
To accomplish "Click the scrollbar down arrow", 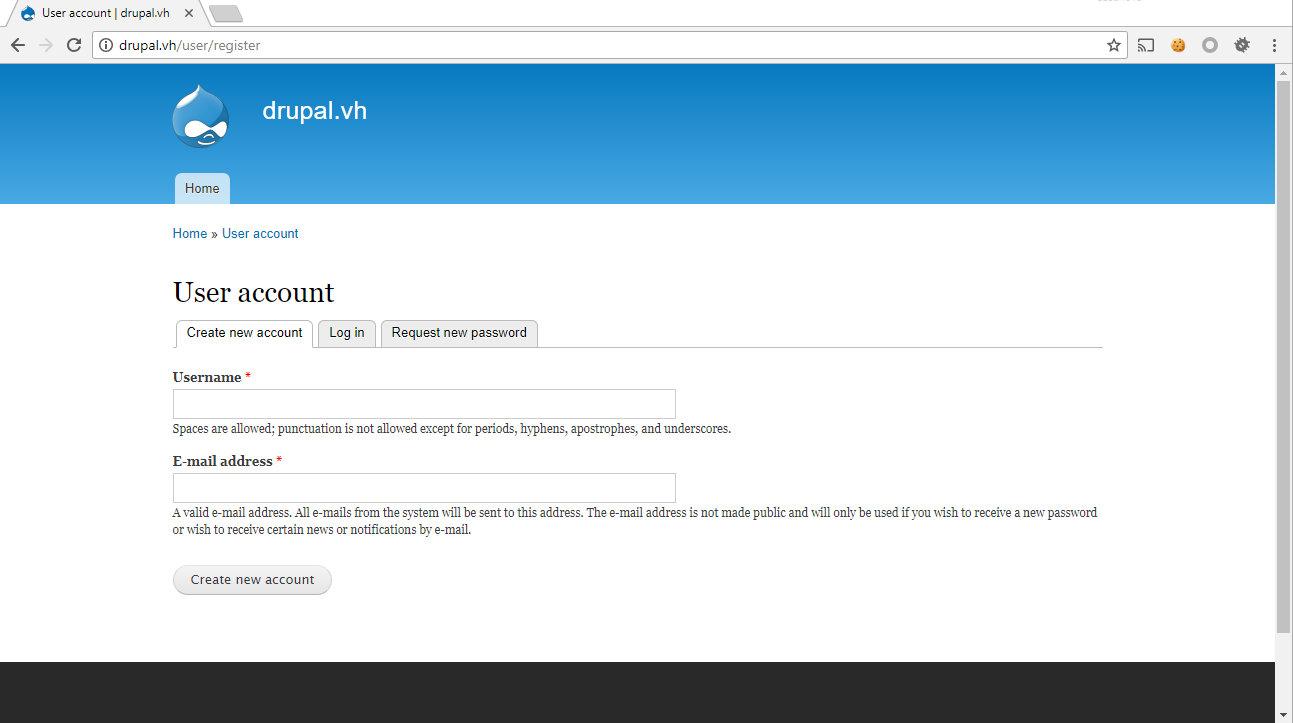I will (x=1283, y=714).
